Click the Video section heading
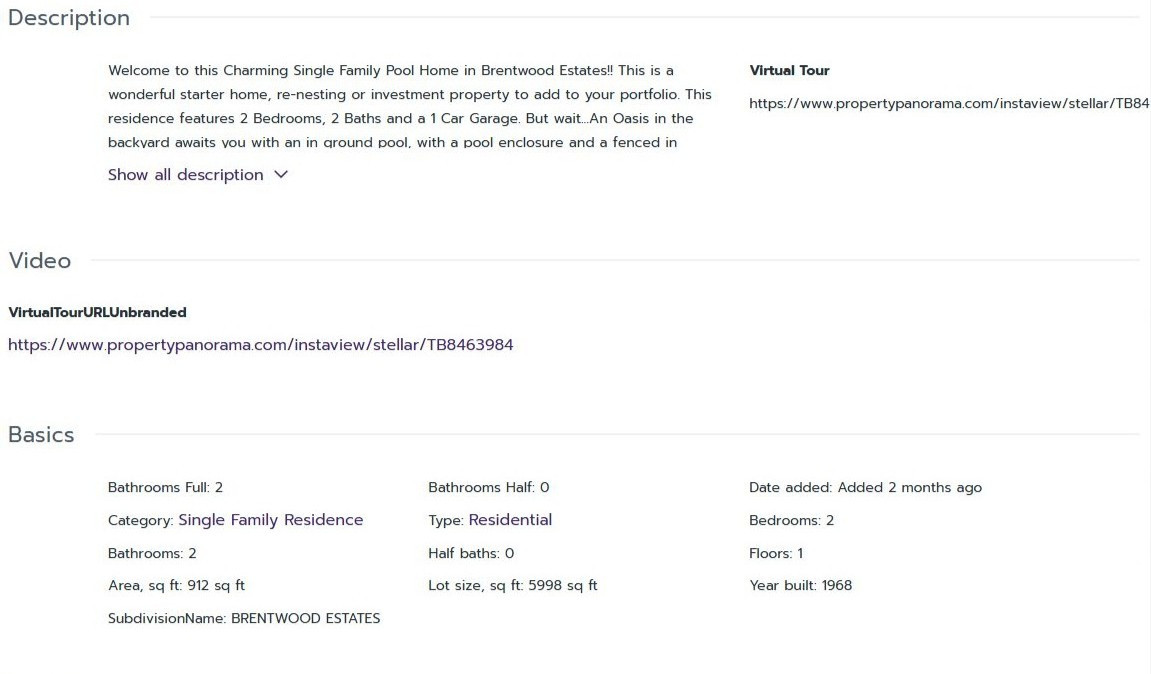 coord(40,261)
